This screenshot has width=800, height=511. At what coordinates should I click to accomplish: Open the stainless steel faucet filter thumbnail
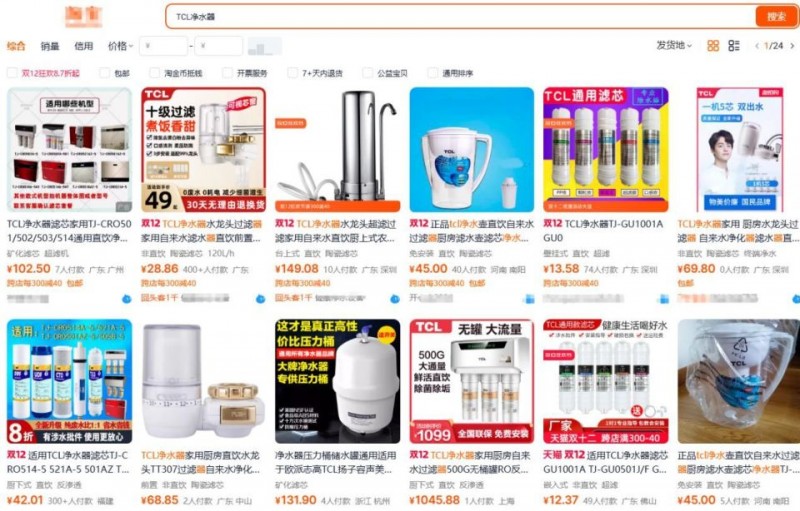[x=337, y=149]
